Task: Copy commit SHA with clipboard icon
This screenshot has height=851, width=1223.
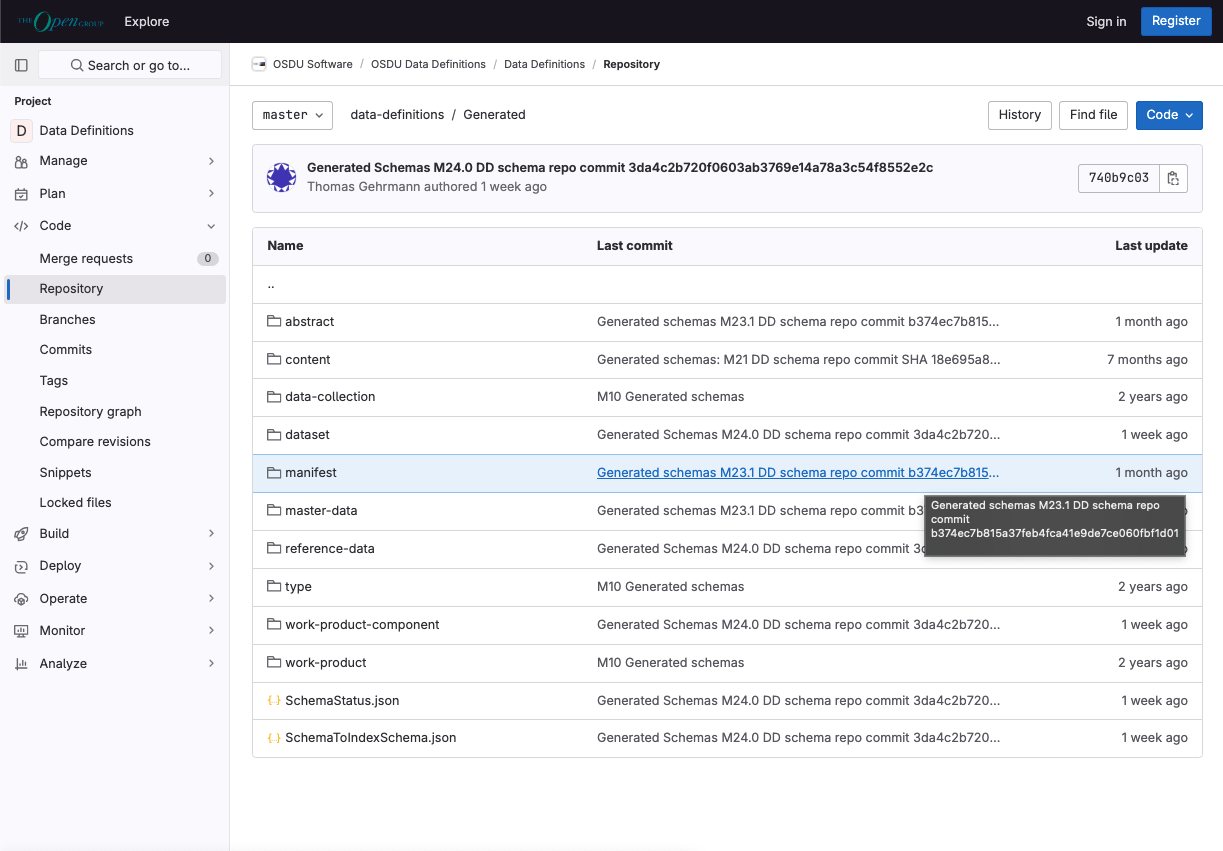Action: coord(1173,178)
